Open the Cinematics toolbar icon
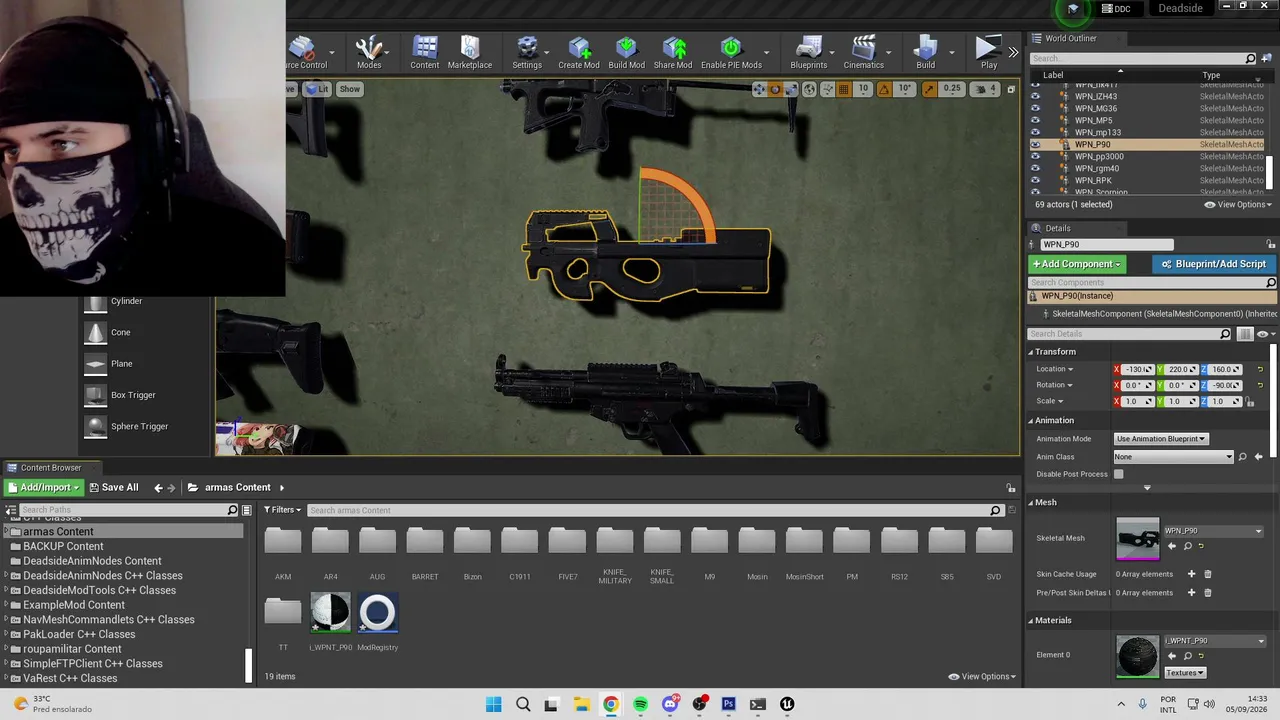1280x720 pixels. (x=863, y=52)
